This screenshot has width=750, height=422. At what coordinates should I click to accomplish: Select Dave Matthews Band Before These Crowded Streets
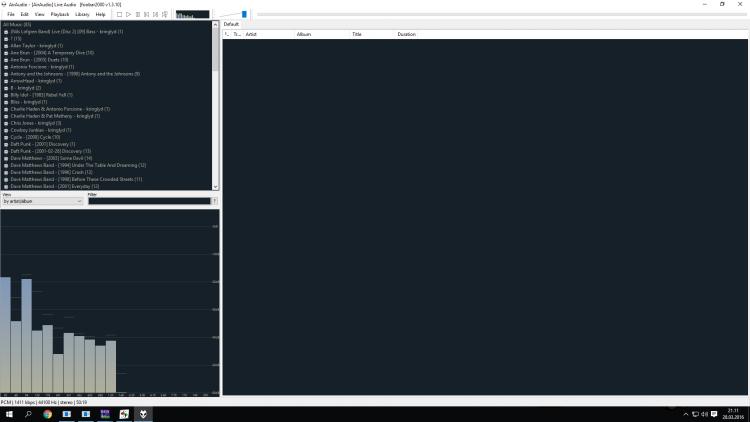77,179
